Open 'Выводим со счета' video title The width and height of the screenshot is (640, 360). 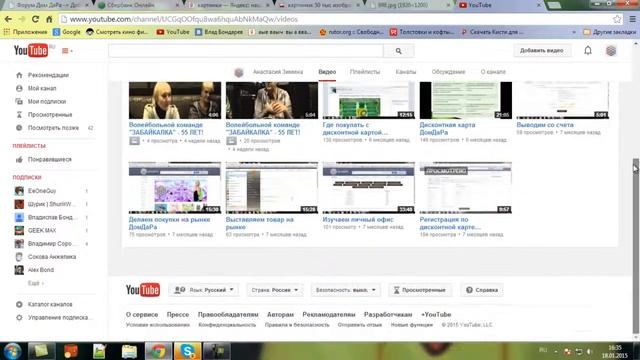tap(545, 125)
